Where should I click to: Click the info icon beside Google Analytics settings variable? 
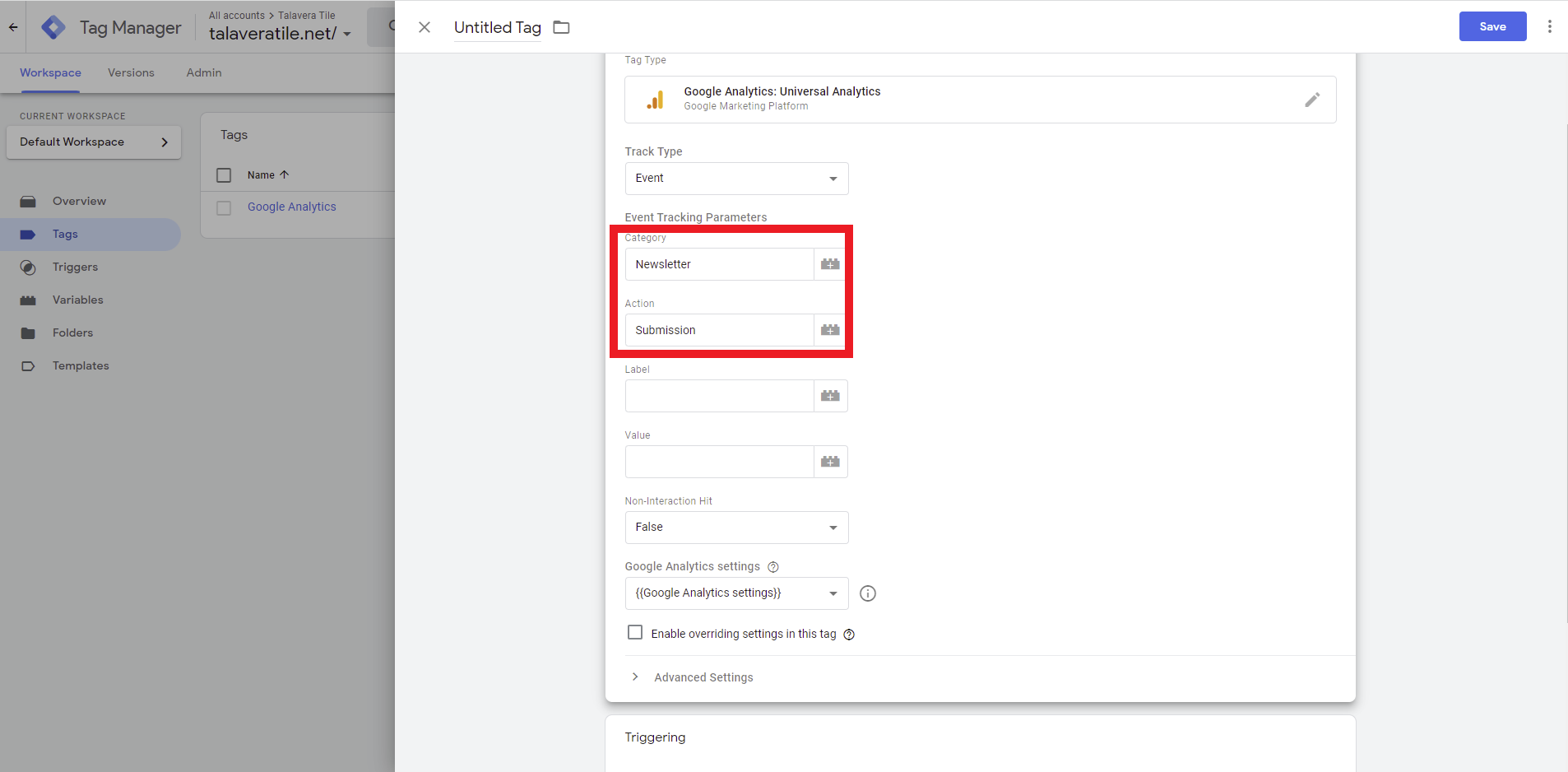868,593
